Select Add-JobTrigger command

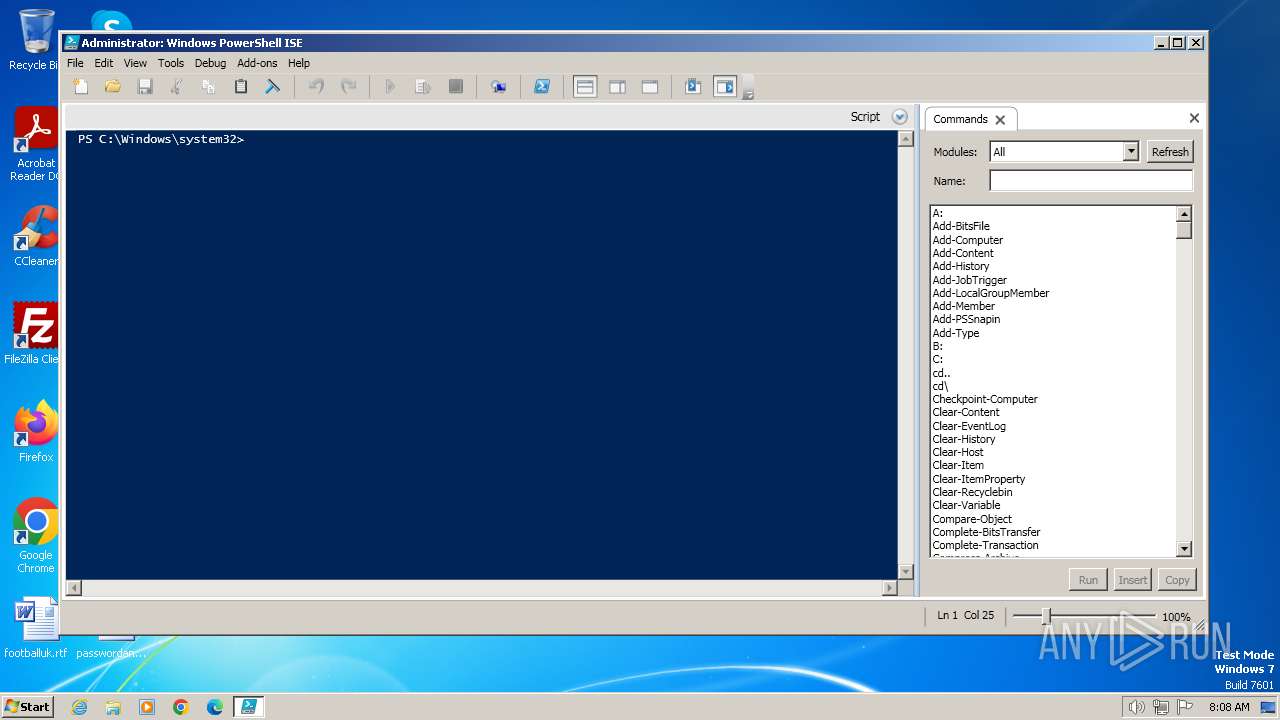[x=970, y=280]
